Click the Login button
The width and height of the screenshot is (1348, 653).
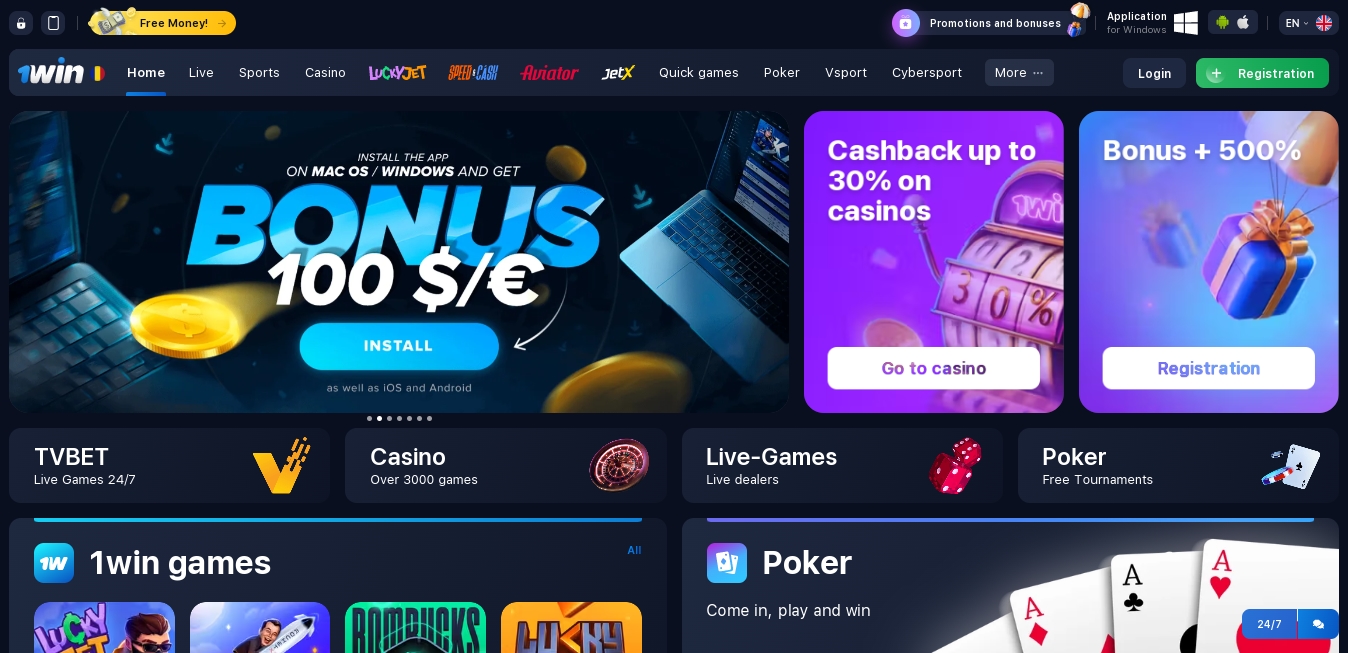1154,73
